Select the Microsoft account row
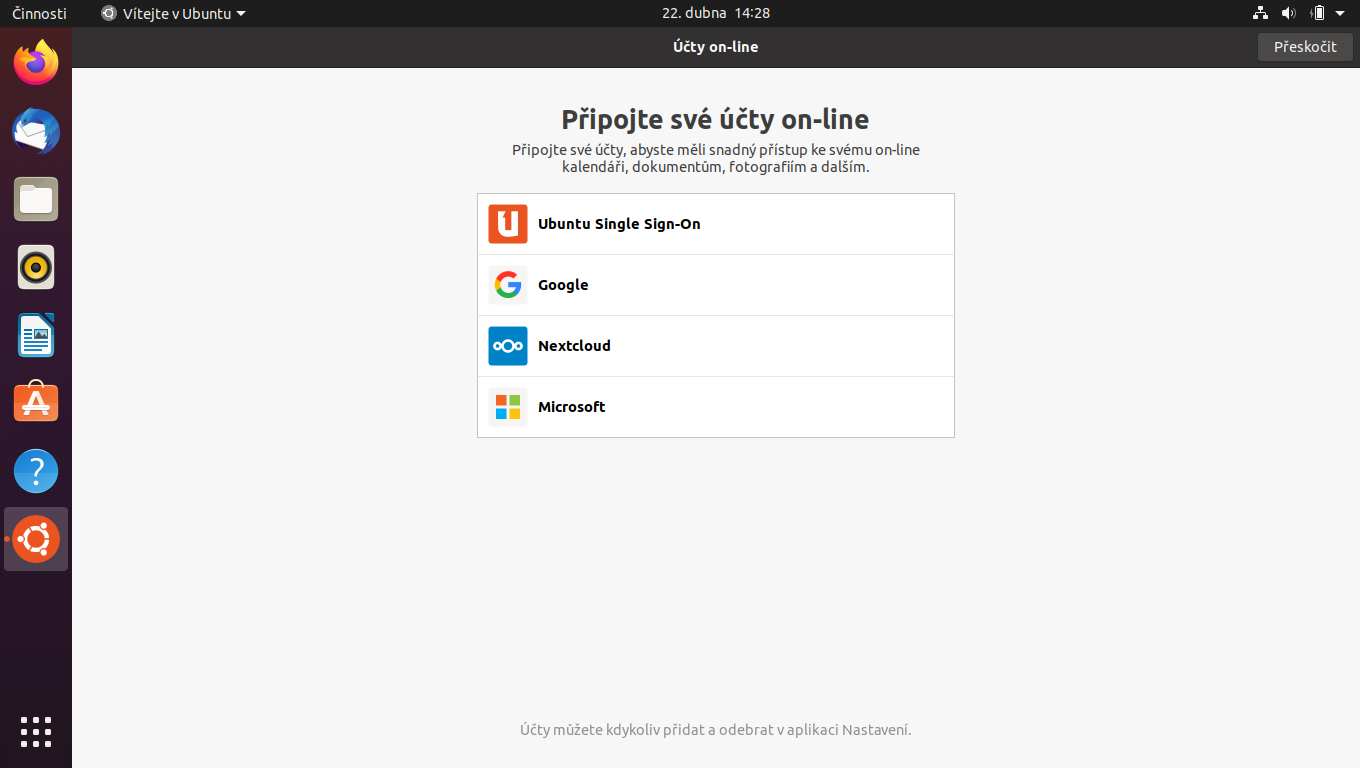Screen dimensions: 1360x768 (716, 407)
